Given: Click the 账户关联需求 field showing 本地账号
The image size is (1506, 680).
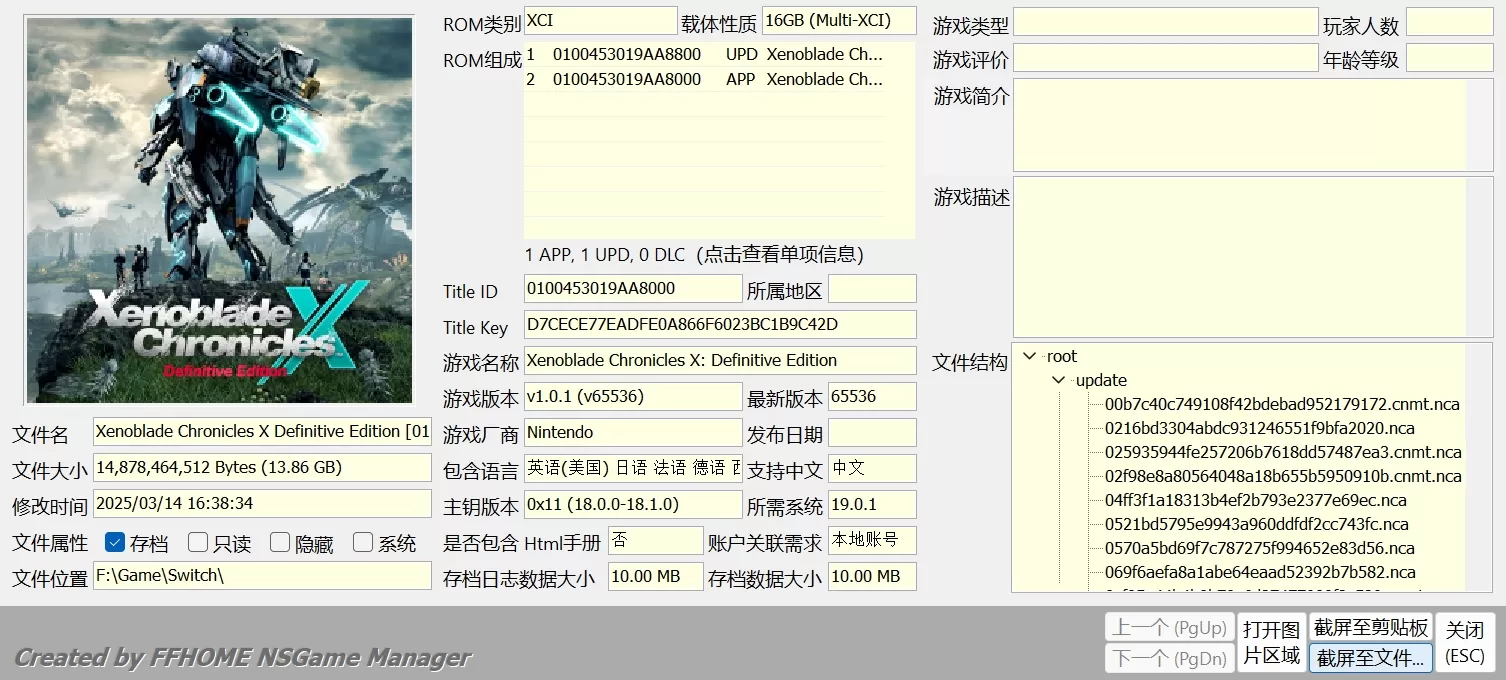Looking at the screenshot, I should [872, 541].
